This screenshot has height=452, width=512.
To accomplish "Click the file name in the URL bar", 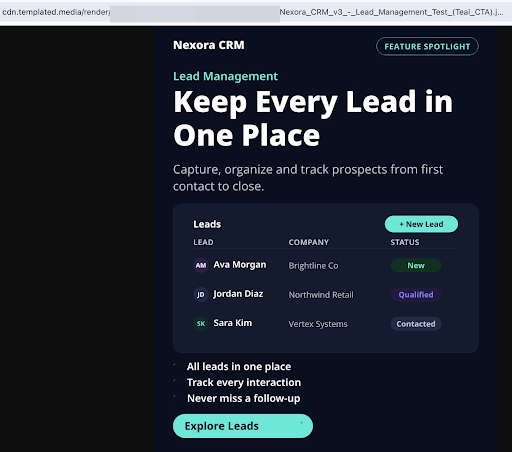I will (x=391, y=12).
